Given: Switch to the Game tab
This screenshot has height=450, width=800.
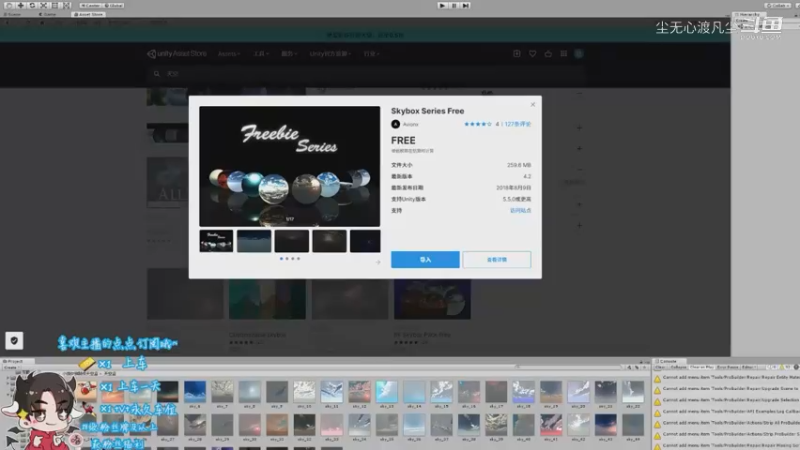Looking at the screenshot, I should (48, 14).
